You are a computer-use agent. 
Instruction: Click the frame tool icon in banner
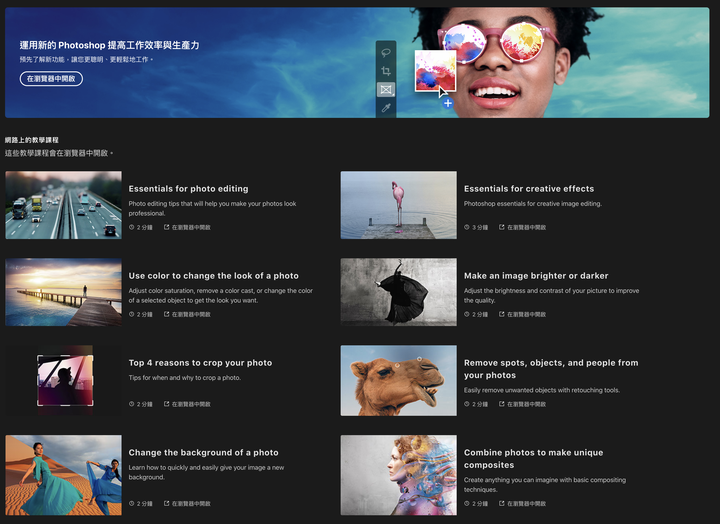pos(386,90)
